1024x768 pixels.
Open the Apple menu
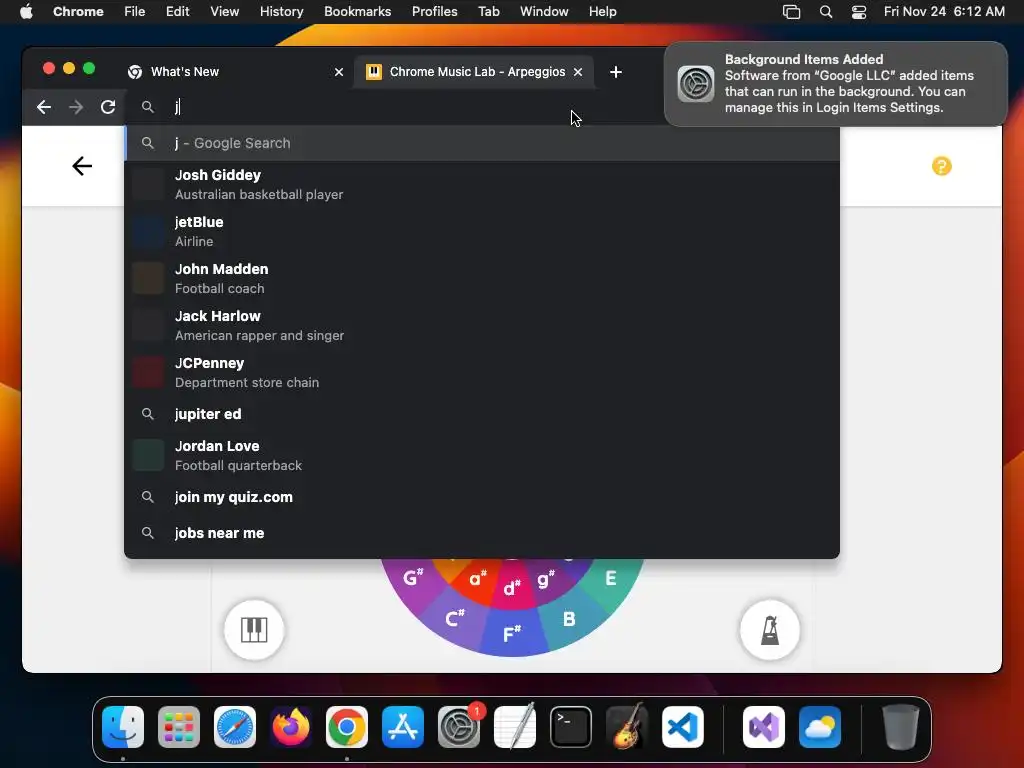click(x=26, y=11)
